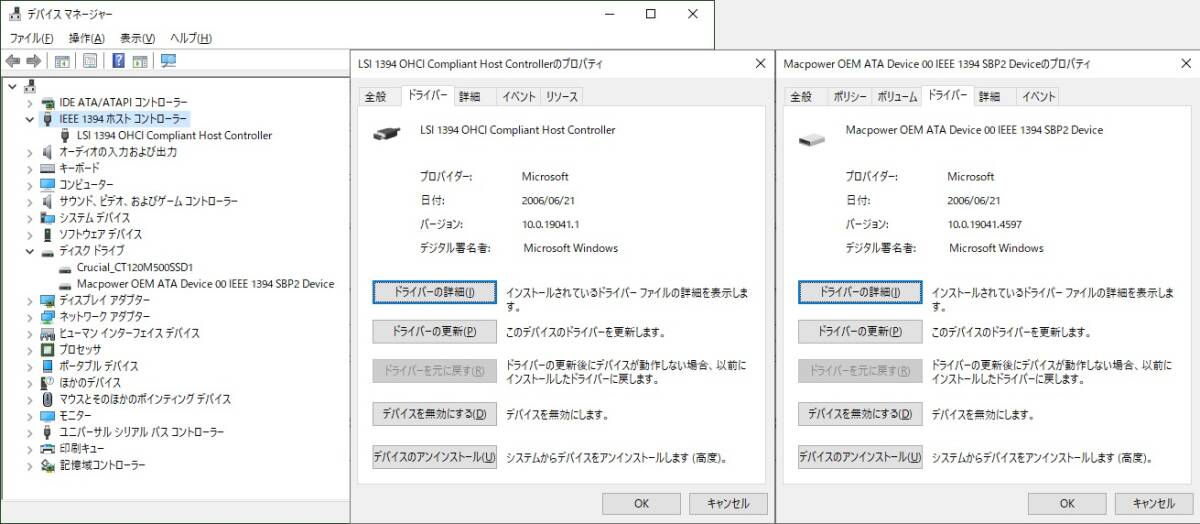Expand the キーボード node
This screenshot has width=1200, height=524.
[30, 168]
